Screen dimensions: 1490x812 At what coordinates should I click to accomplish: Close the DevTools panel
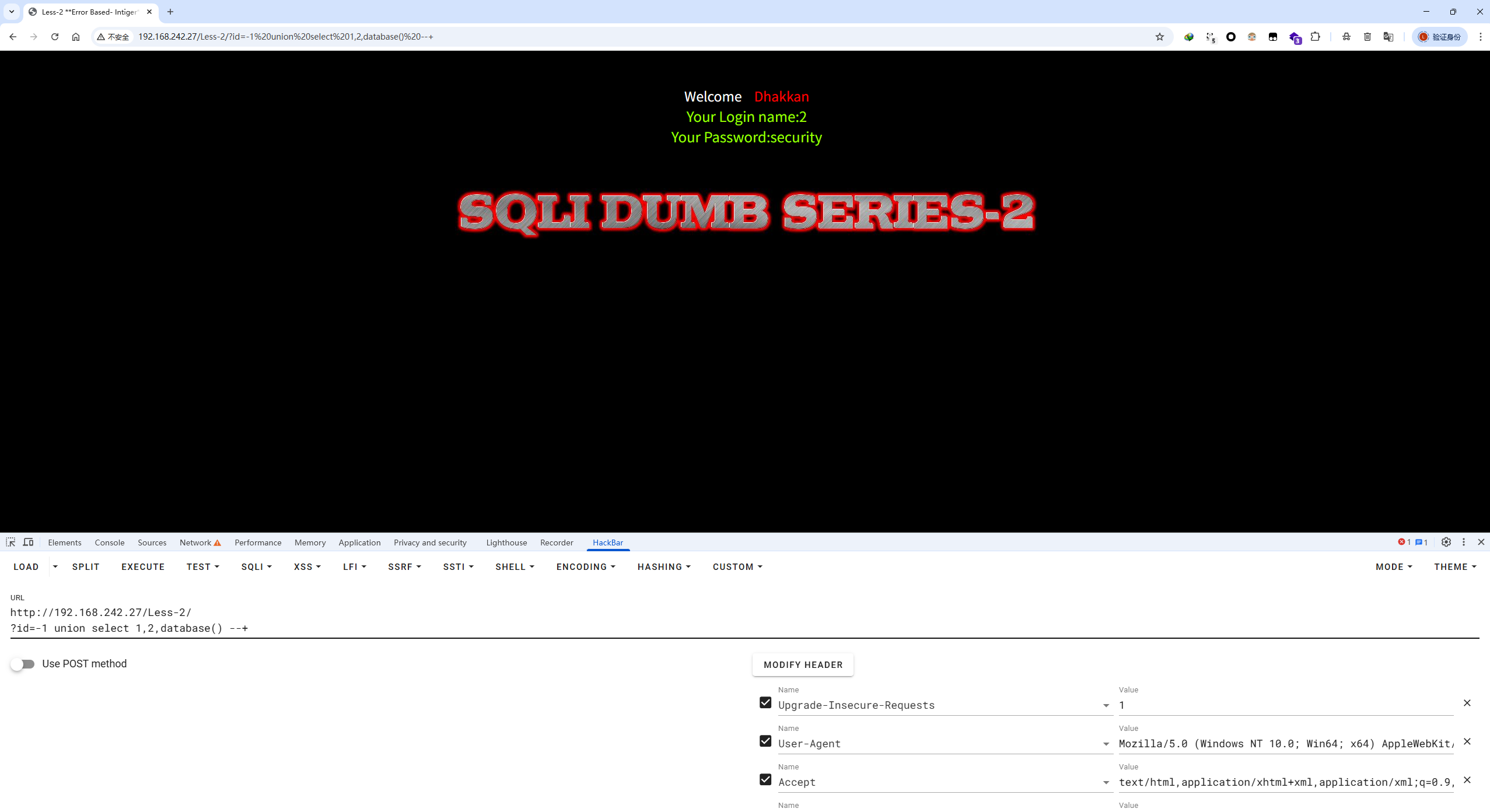point(1481,542)
